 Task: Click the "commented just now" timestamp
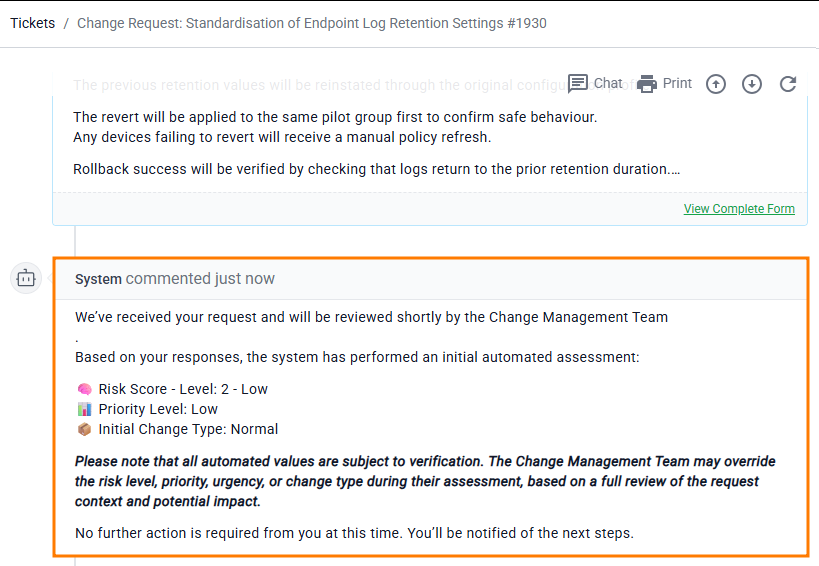coord(200,279)
